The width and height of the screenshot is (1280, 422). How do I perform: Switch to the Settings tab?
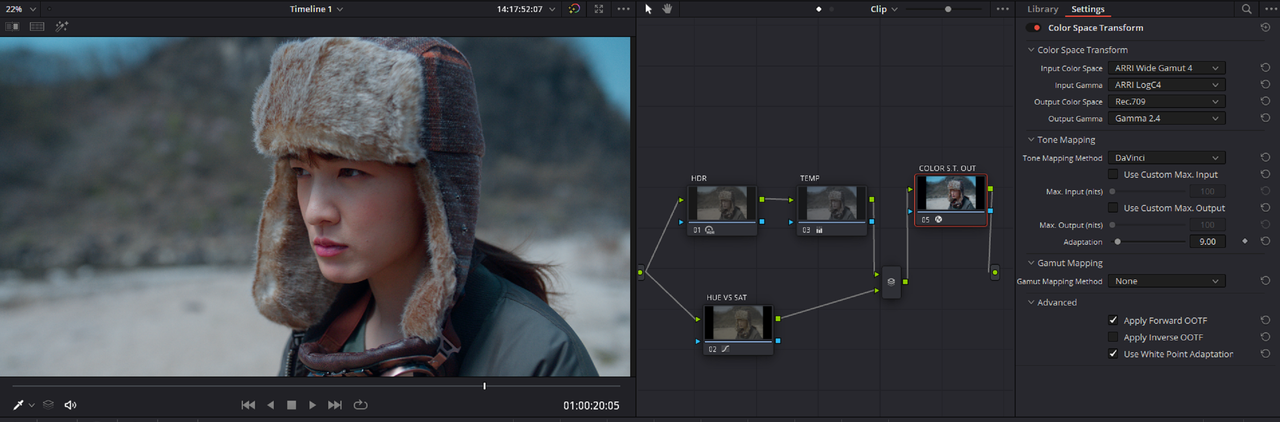(1088, 9)
